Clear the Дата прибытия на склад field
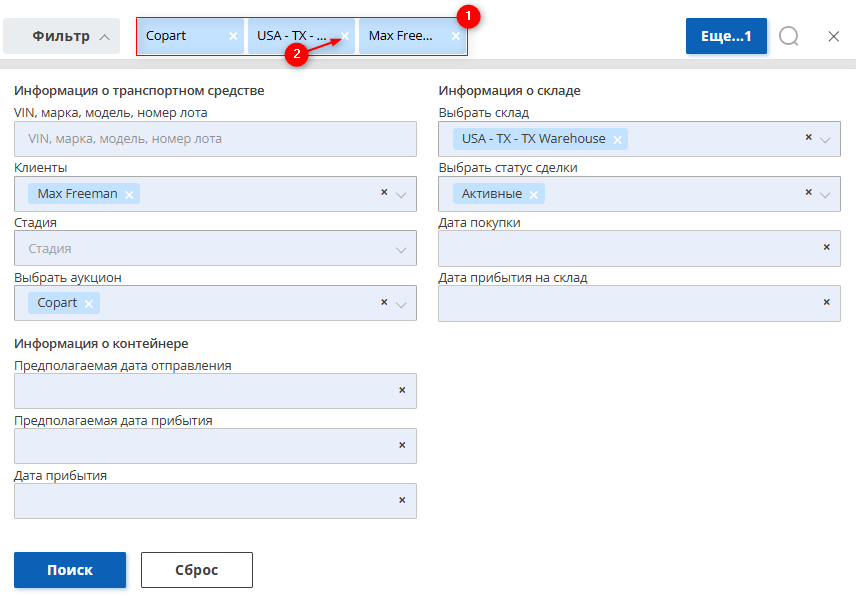The width and height of the screenshot is (856, 597). 827,302
